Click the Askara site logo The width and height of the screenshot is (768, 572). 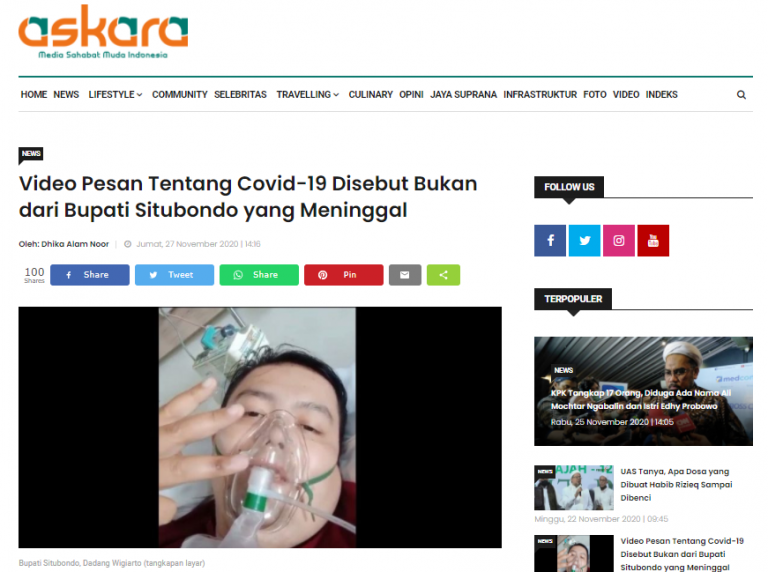(x=103, y=32)
